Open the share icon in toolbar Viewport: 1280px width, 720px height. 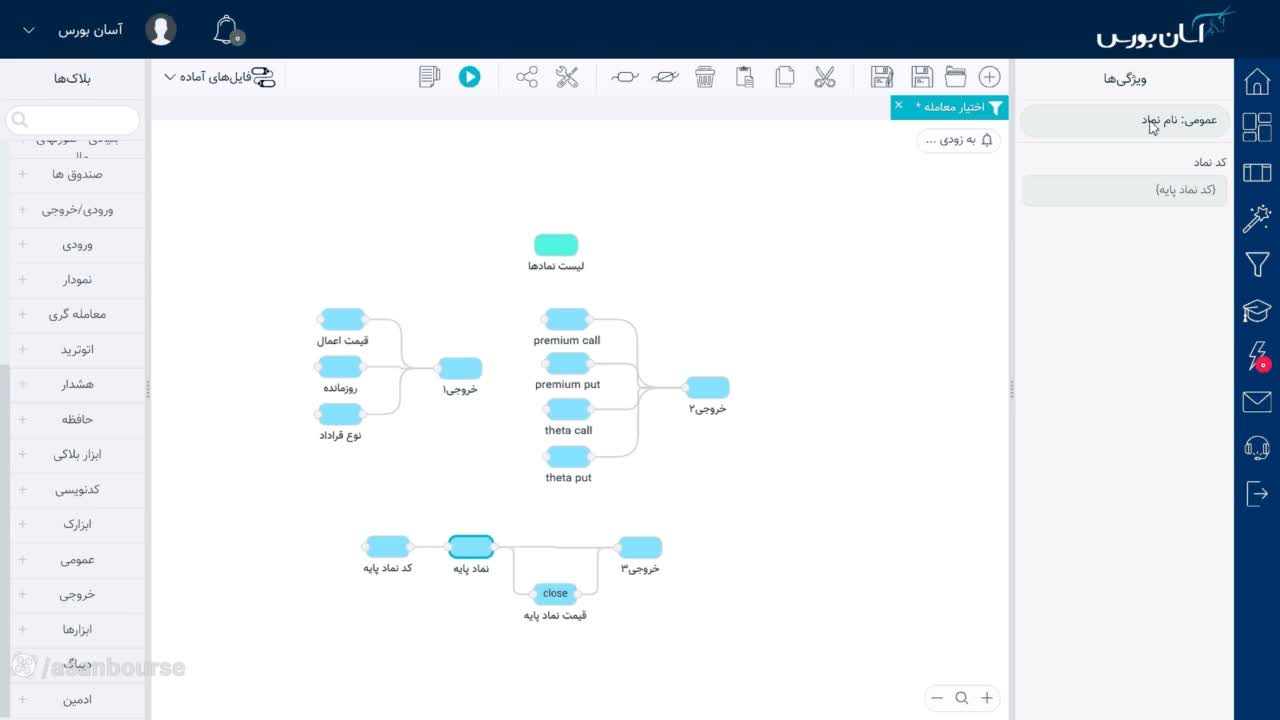coord(527,77)
